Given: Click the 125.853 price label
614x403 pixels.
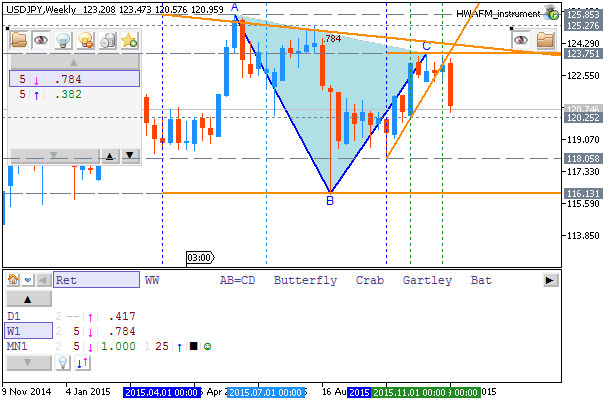Looking at the screenshot, I should 583,14.
